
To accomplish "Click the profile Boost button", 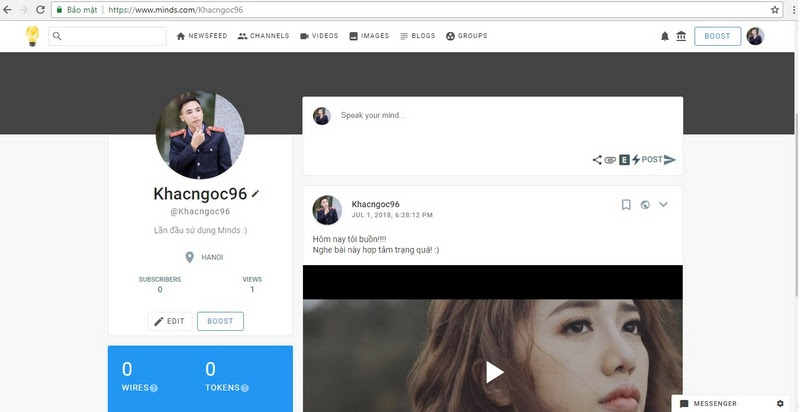I will pos(220,321).
